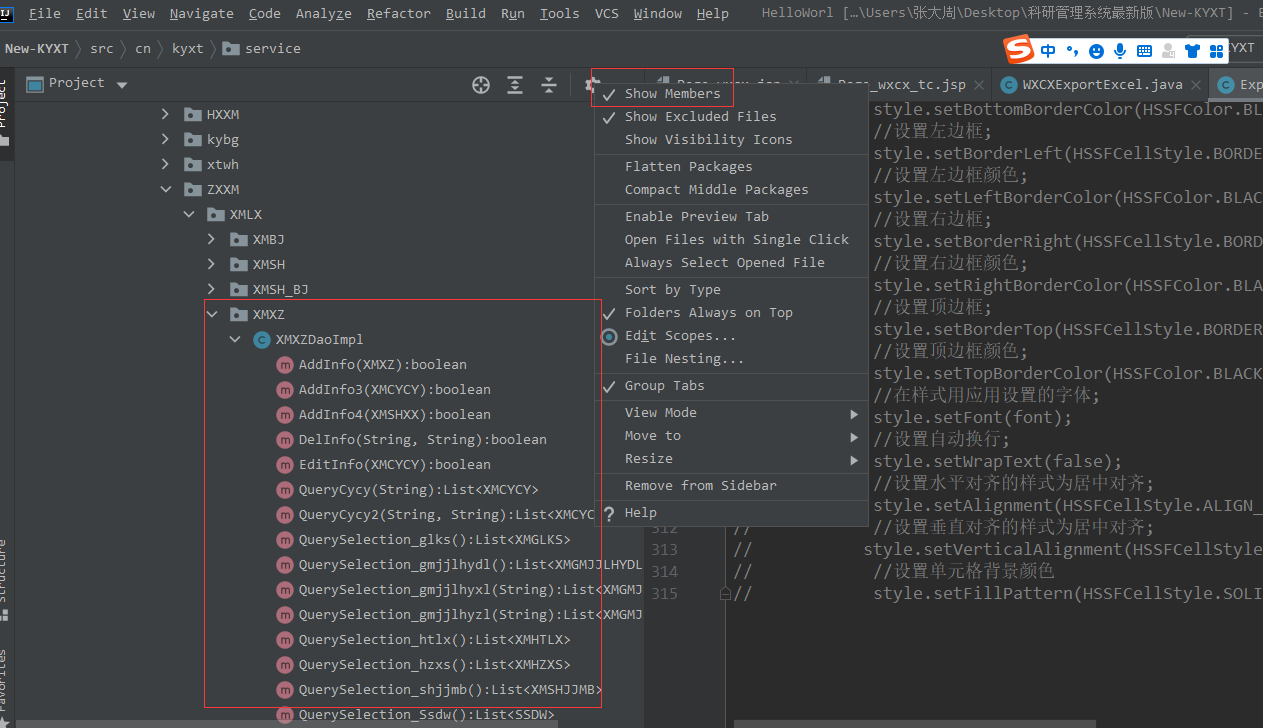Open the Refactor menu
The height and width of the screenshot is (728, 1263).
click(x=399, y=13)
